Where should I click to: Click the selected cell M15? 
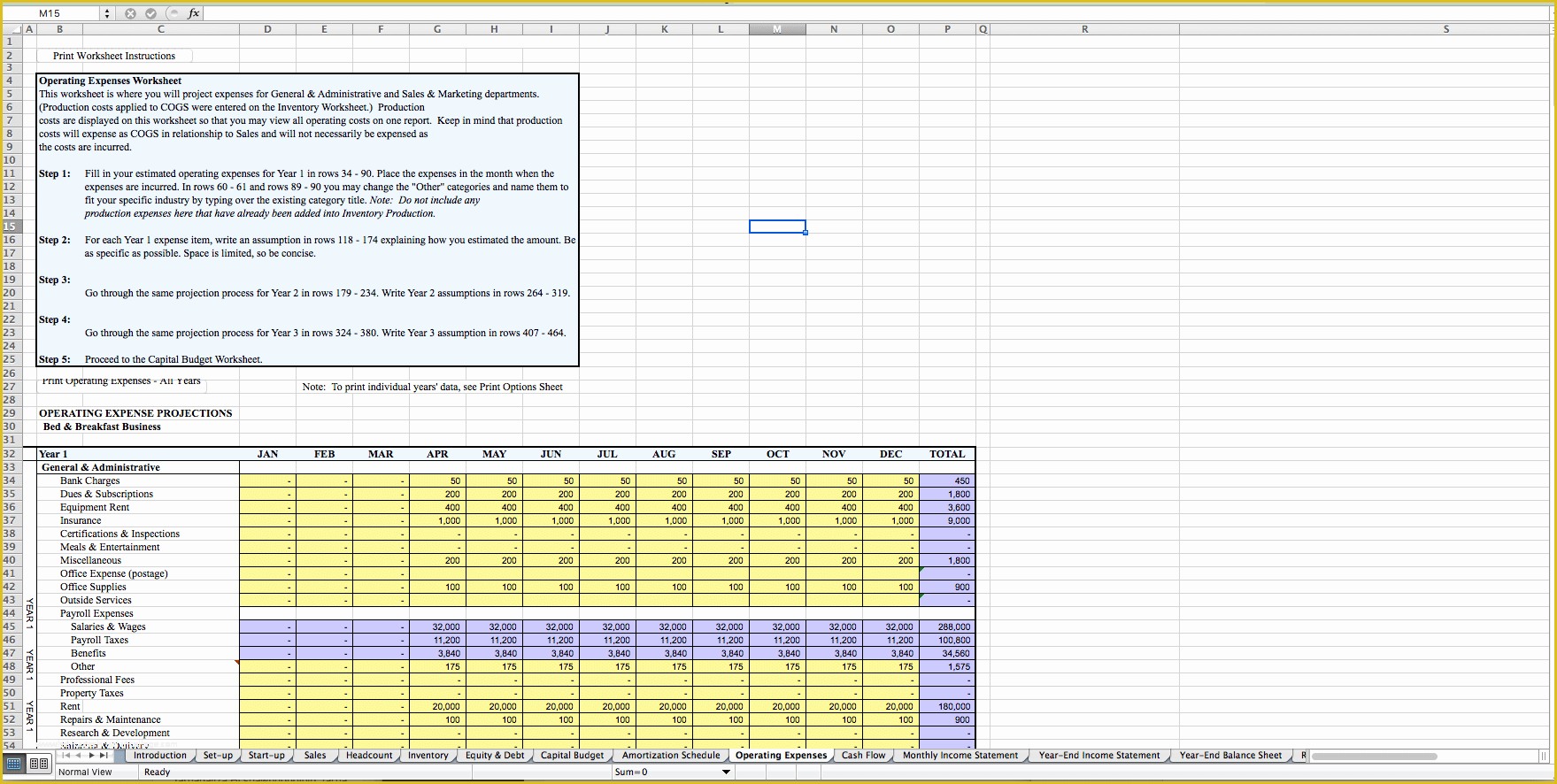point(777,227)
